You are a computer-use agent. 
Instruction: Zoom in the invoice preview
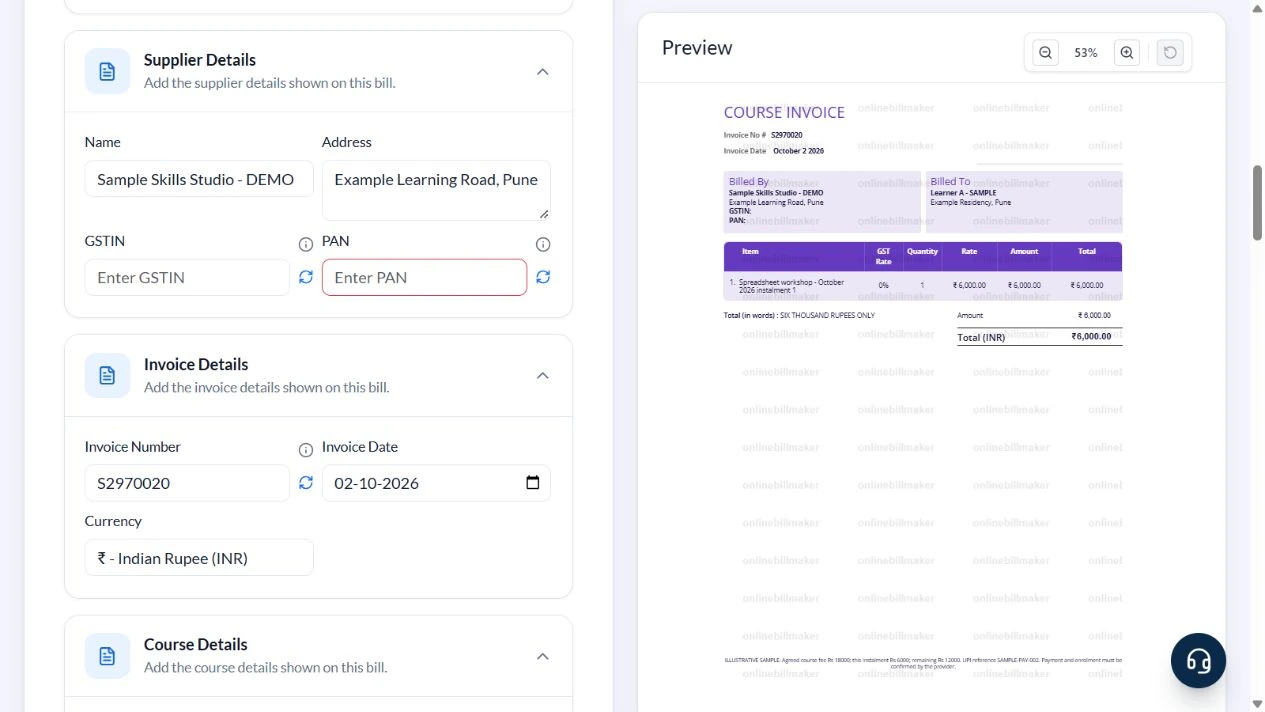tap(1127, 53)
